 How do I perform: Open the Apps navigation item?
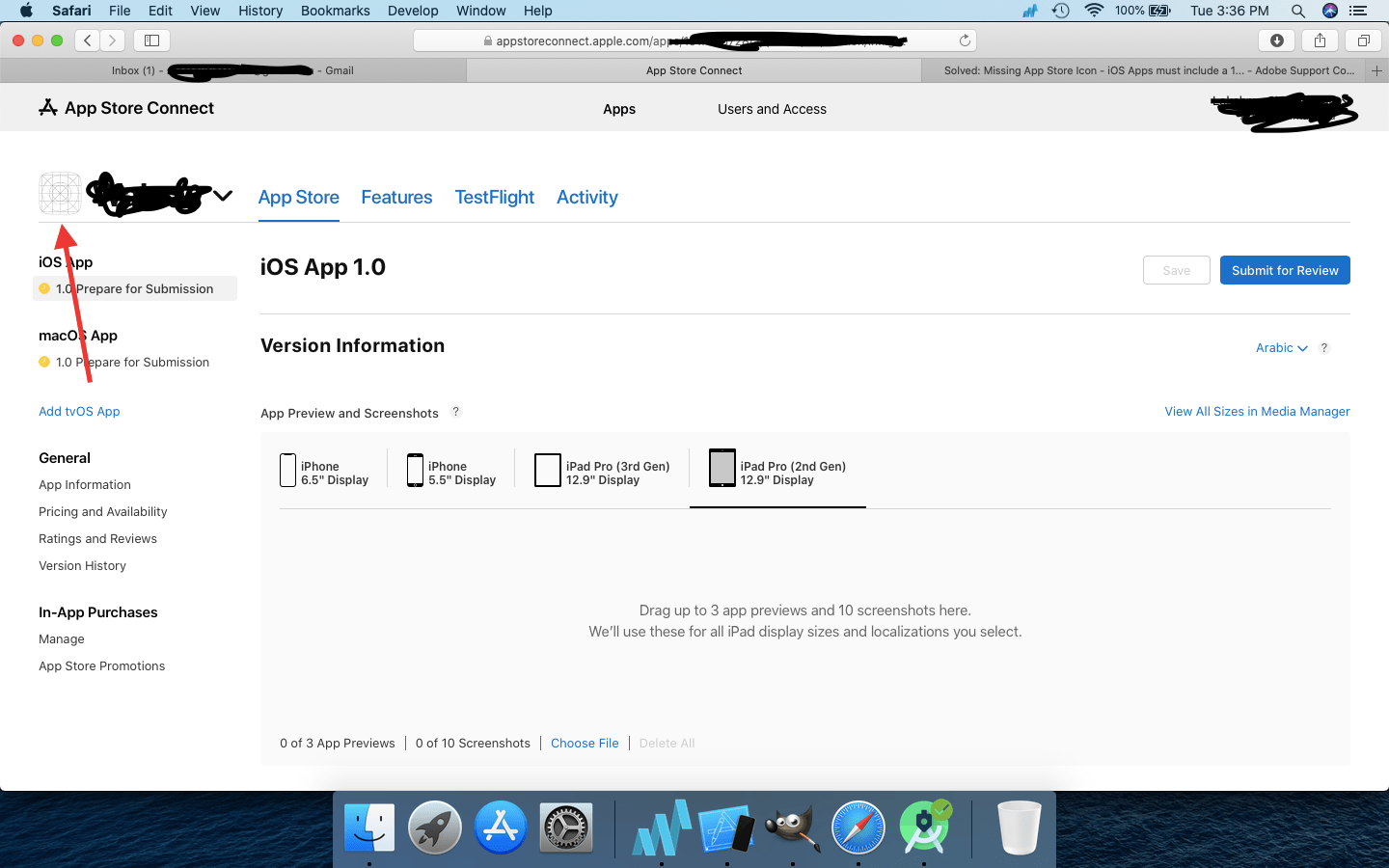tap(619, 109)
